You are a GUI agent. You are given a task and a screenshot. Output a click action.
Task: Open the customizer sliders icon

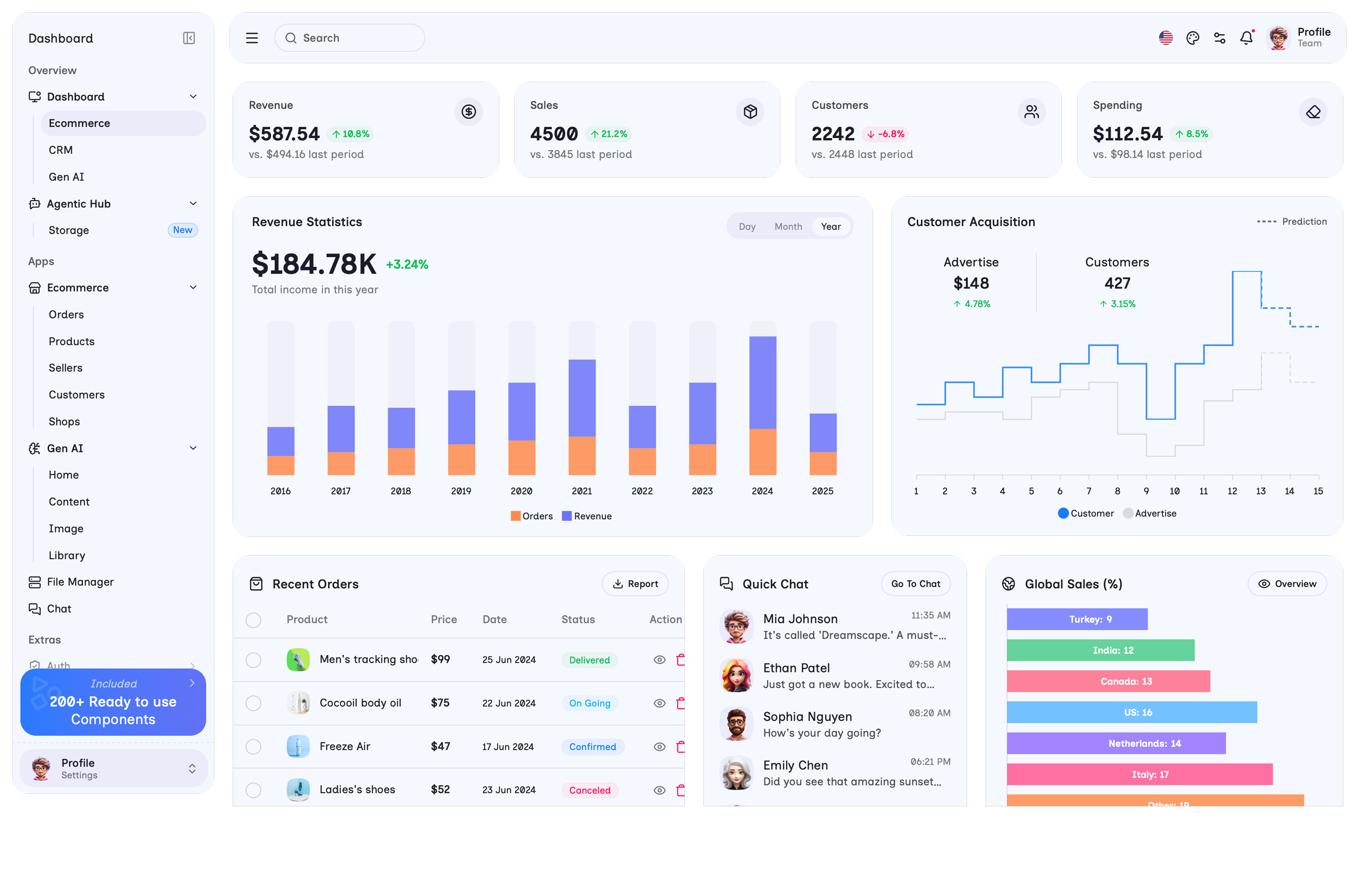click(x=1220, y=38)
